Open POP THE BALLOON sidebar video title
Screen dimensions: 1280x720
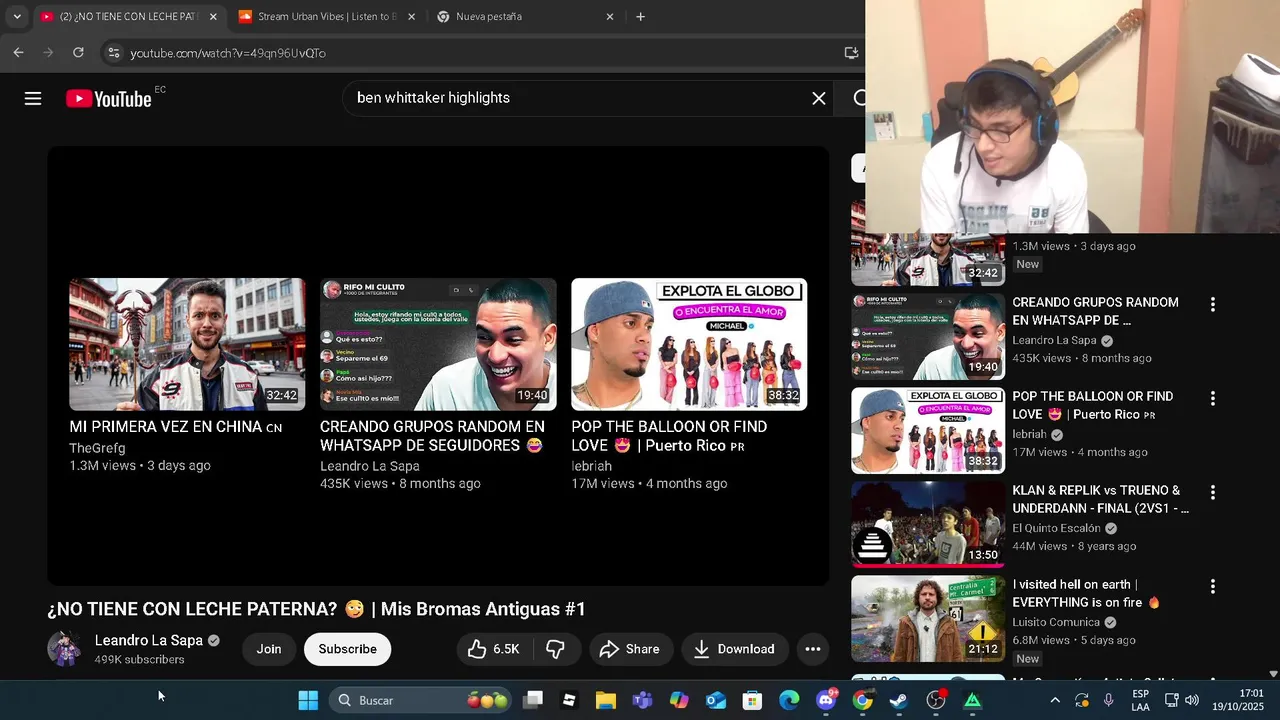(x=1093, y=405)
